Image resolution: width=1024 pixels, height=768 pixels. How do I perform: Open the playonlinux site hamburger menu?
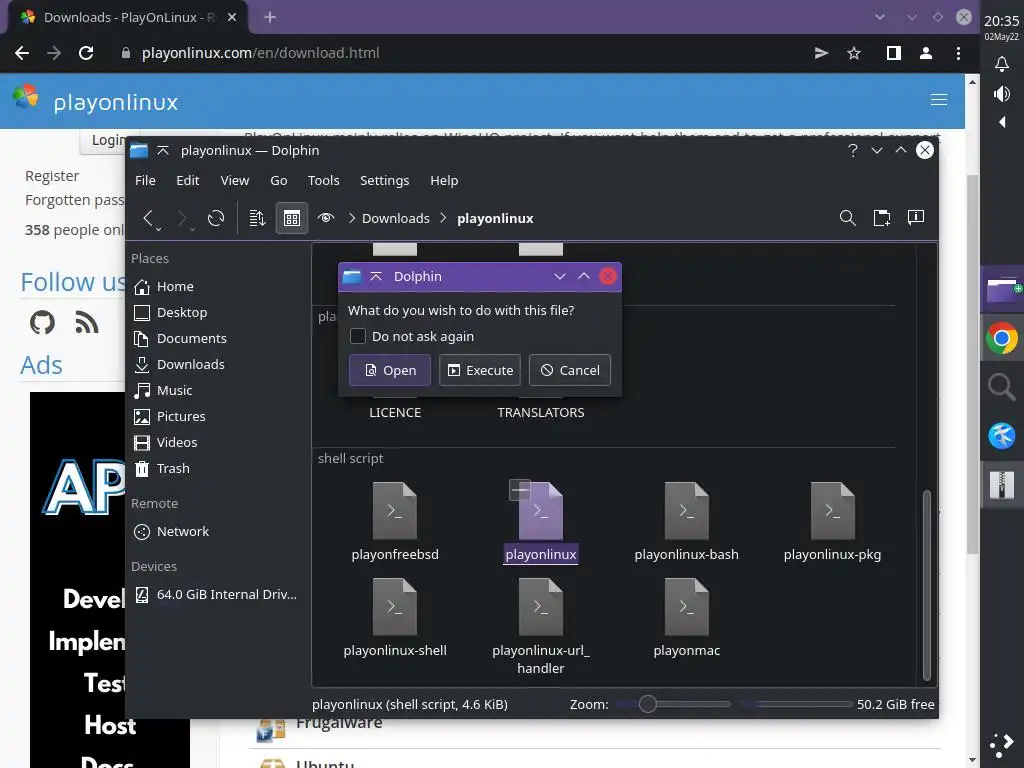point(938,99)
